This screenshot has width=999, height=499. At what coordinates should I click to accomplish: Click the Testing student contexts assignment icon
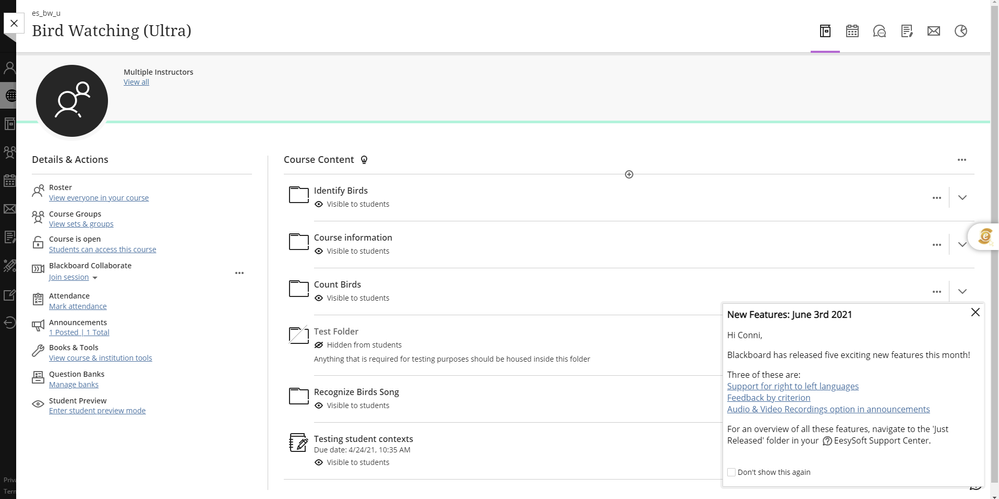[x=299, y=442]
